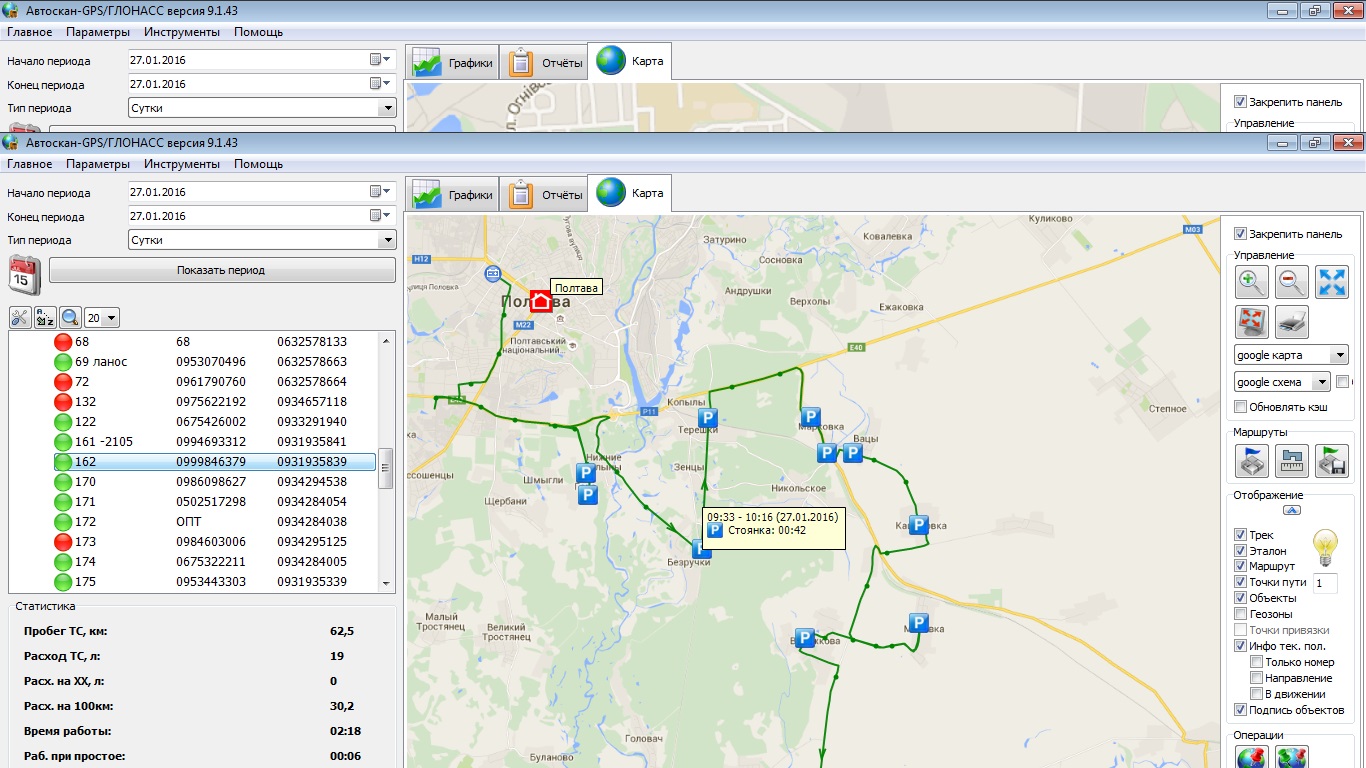Sort vehicle list with A-Z icon

point(45,318)
